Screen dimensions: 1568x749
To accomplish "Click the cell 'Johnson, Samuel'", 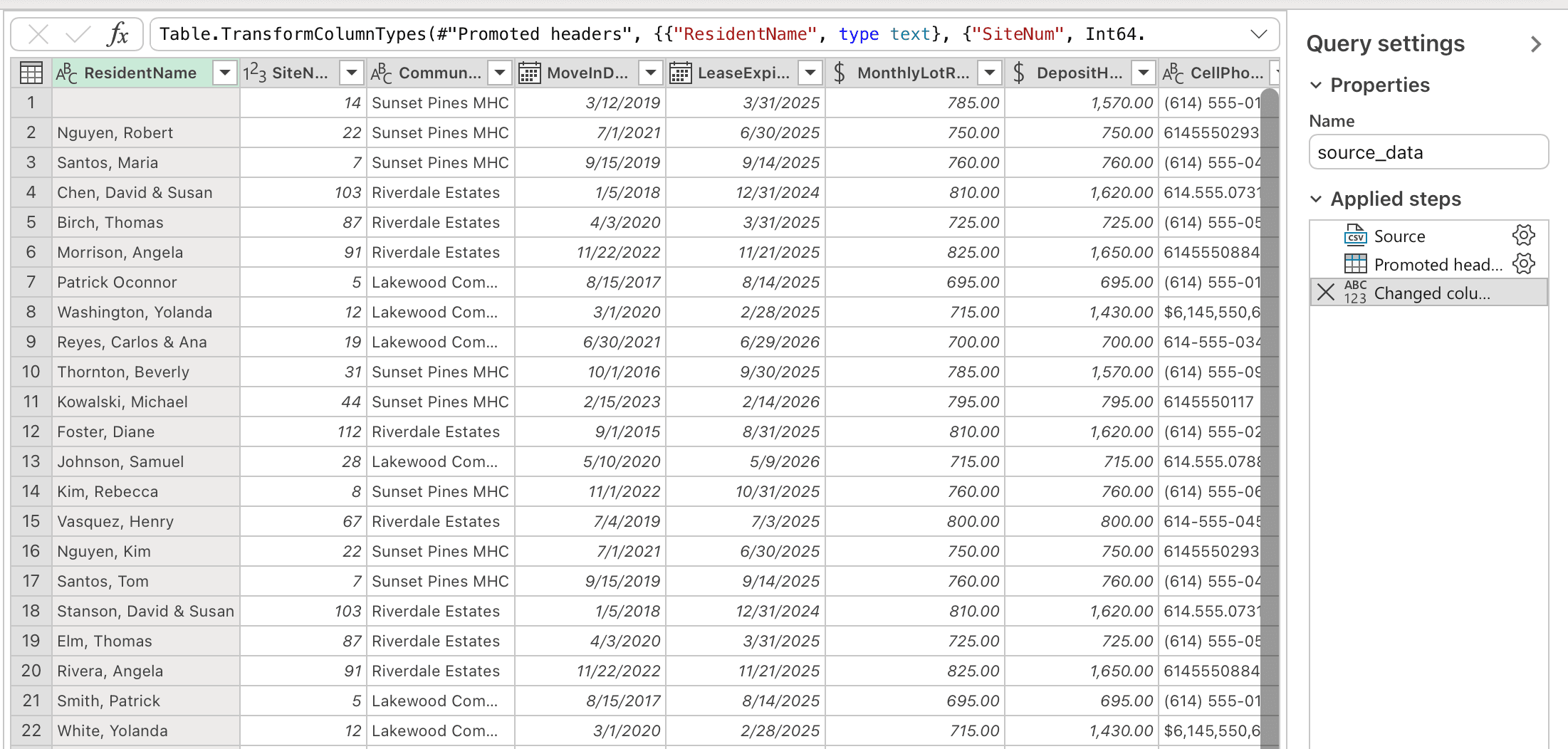I will point(146,461).
